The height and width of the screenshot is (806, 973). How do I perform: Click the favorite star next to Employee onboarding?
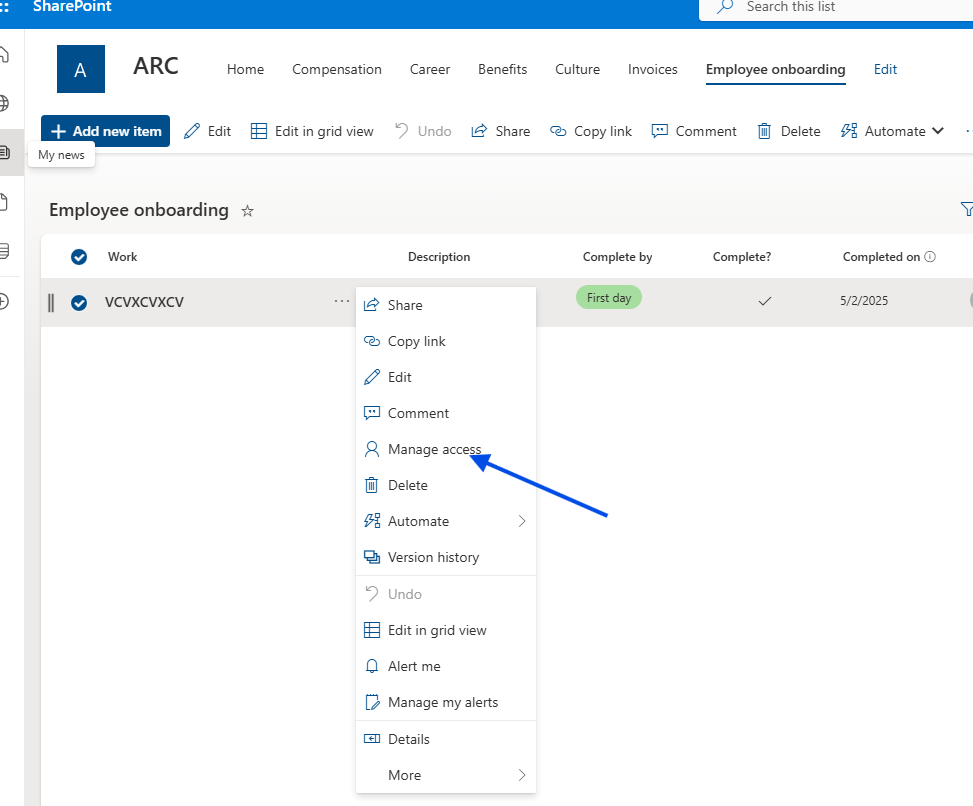248,211
